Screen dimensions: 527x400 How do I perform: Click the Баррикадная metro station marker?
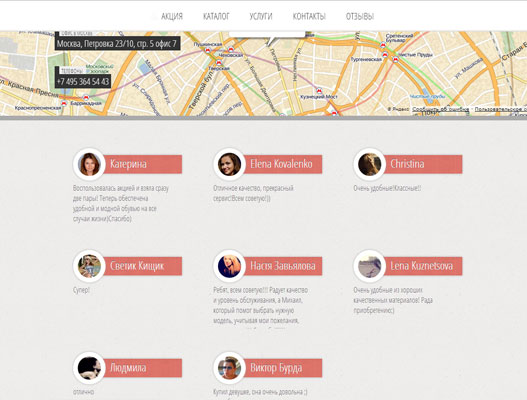(86, 98)
